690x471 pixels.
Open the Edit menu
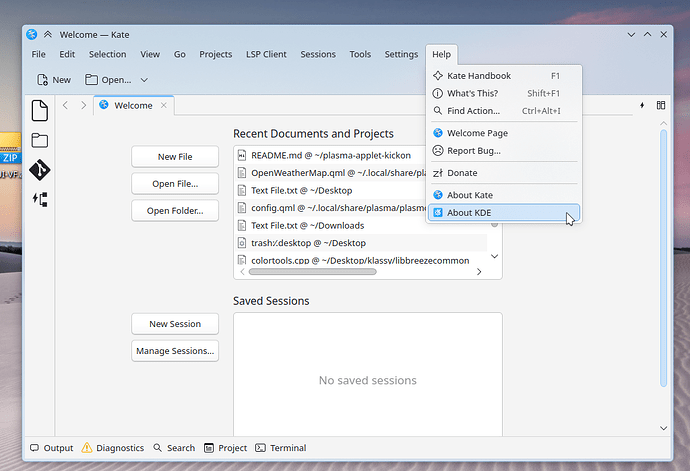click(x=67, y=54)
